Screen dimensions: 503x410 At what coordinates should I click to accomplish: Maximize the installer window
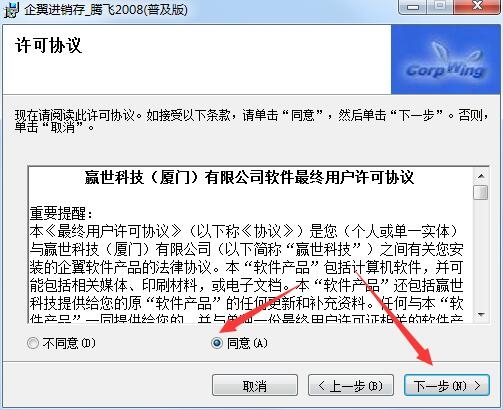click(440, 6)
